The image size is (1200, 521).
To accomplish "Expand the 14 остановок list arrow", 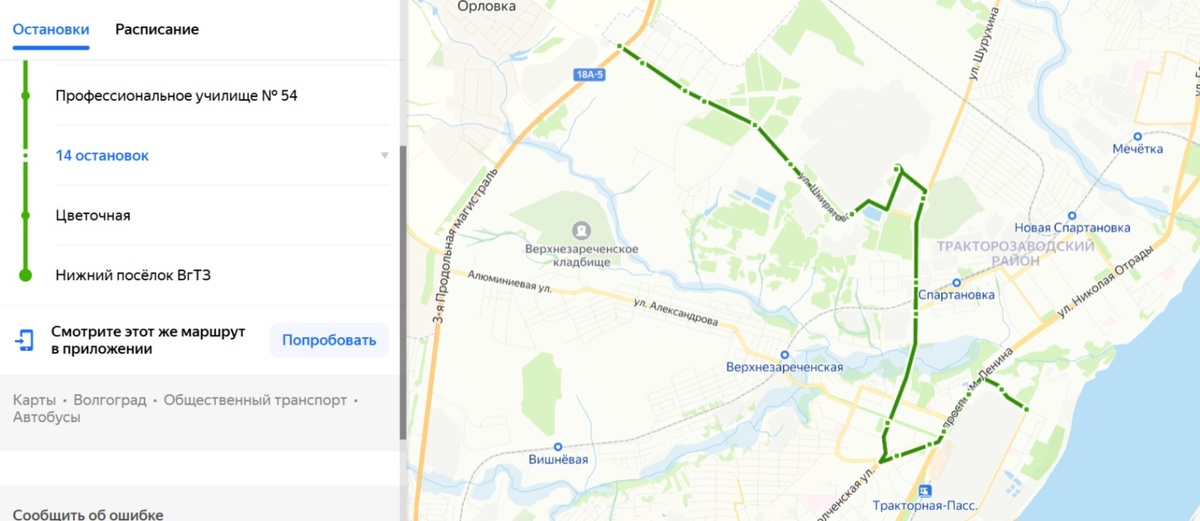I will coord(384,156).
